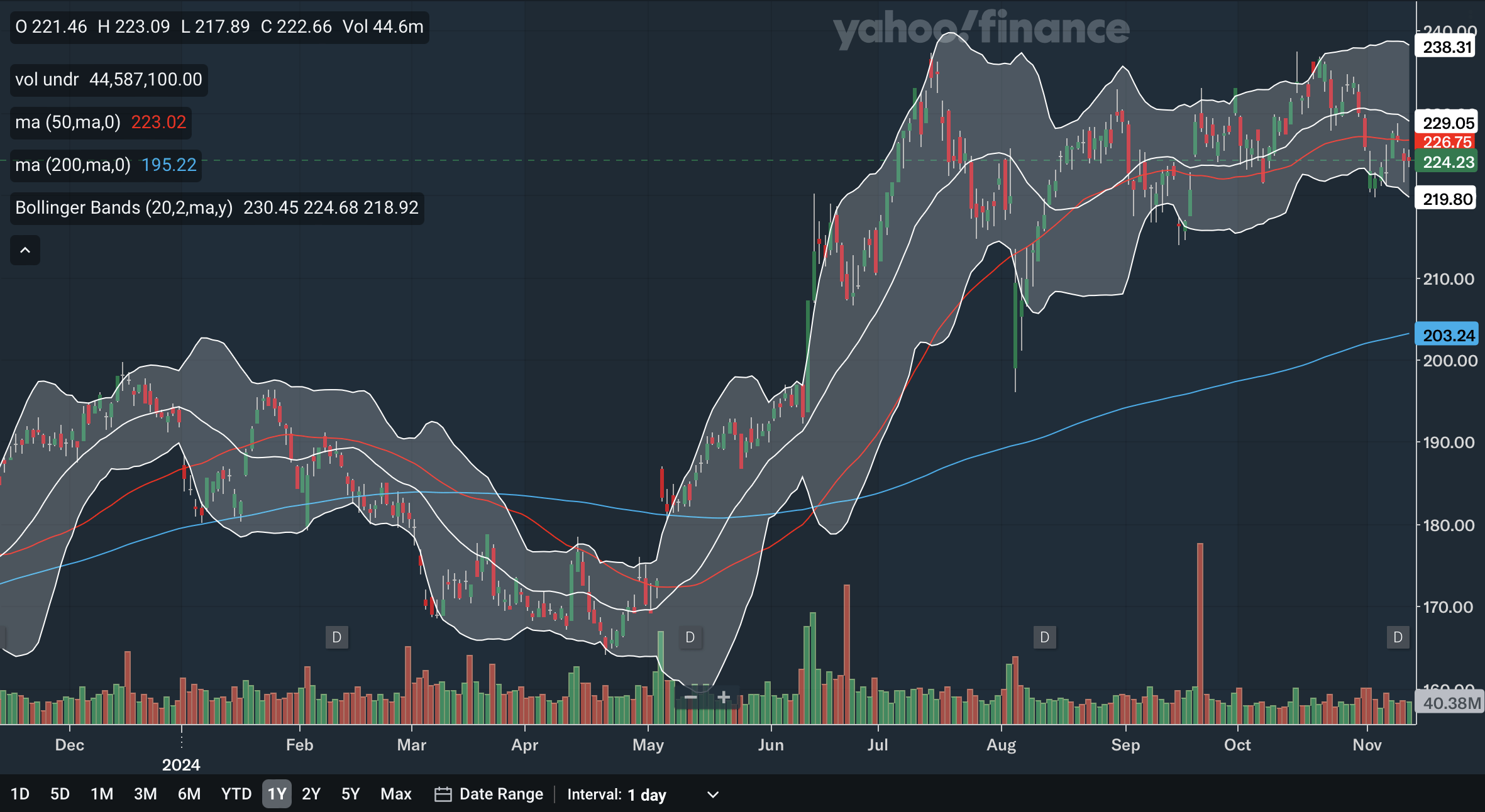Select the 1D time range
Viewport: 1485px width, 812px height.
pyautogui.click(x=20, y=794)
